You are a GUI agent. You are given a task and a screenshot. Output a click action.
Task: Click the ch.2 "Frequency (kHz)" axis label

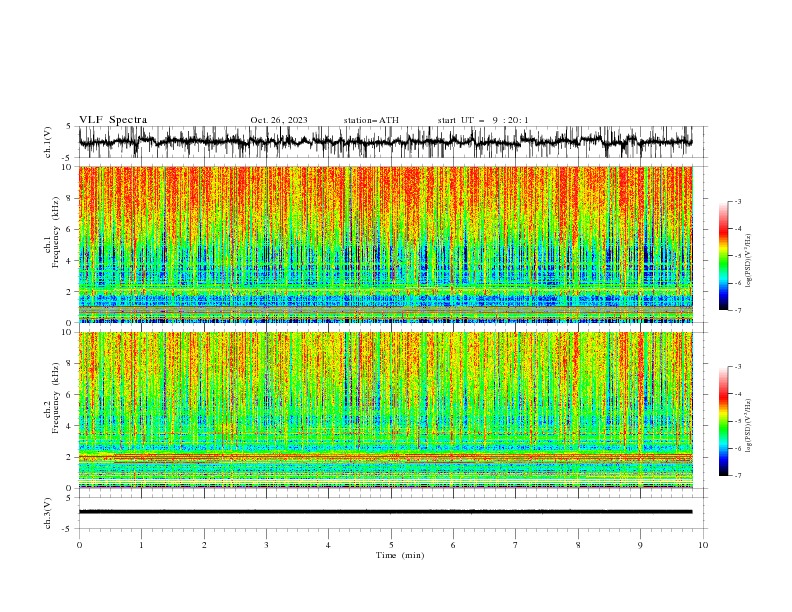point(56,398)
